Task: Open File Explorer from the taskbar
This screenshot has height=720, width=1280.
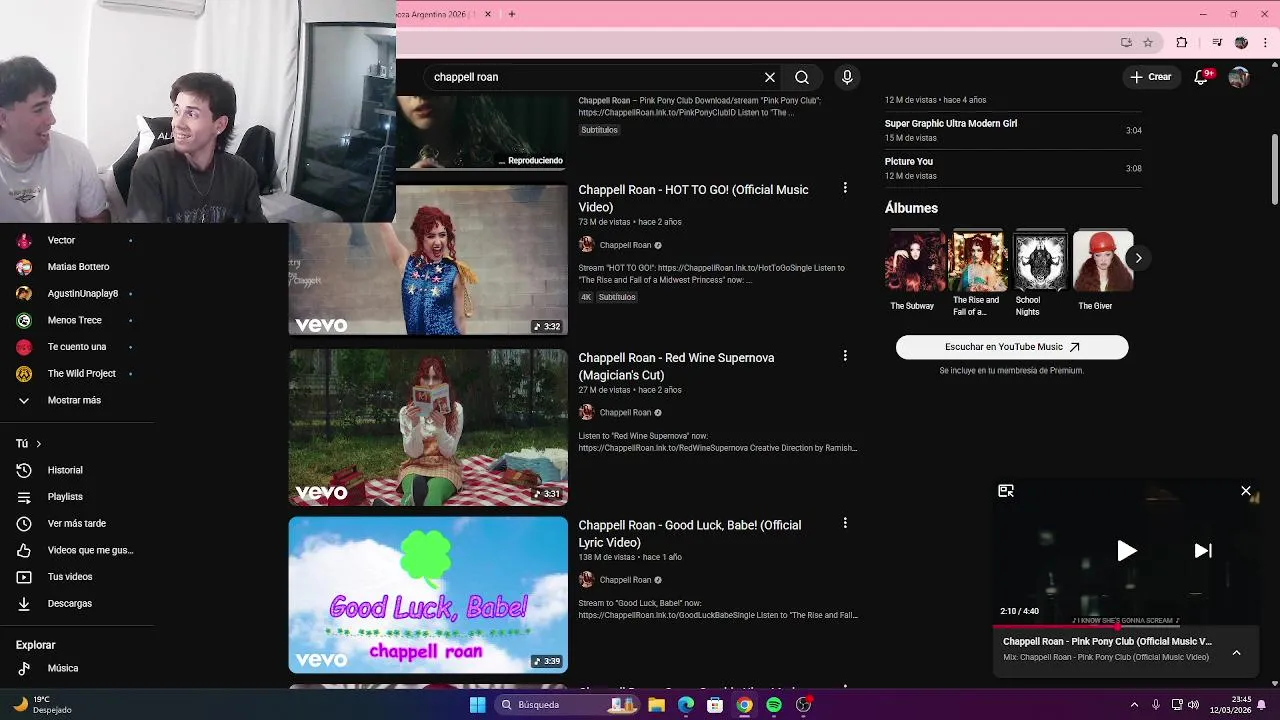Action: pyautogui.click(x=656, y=705)
